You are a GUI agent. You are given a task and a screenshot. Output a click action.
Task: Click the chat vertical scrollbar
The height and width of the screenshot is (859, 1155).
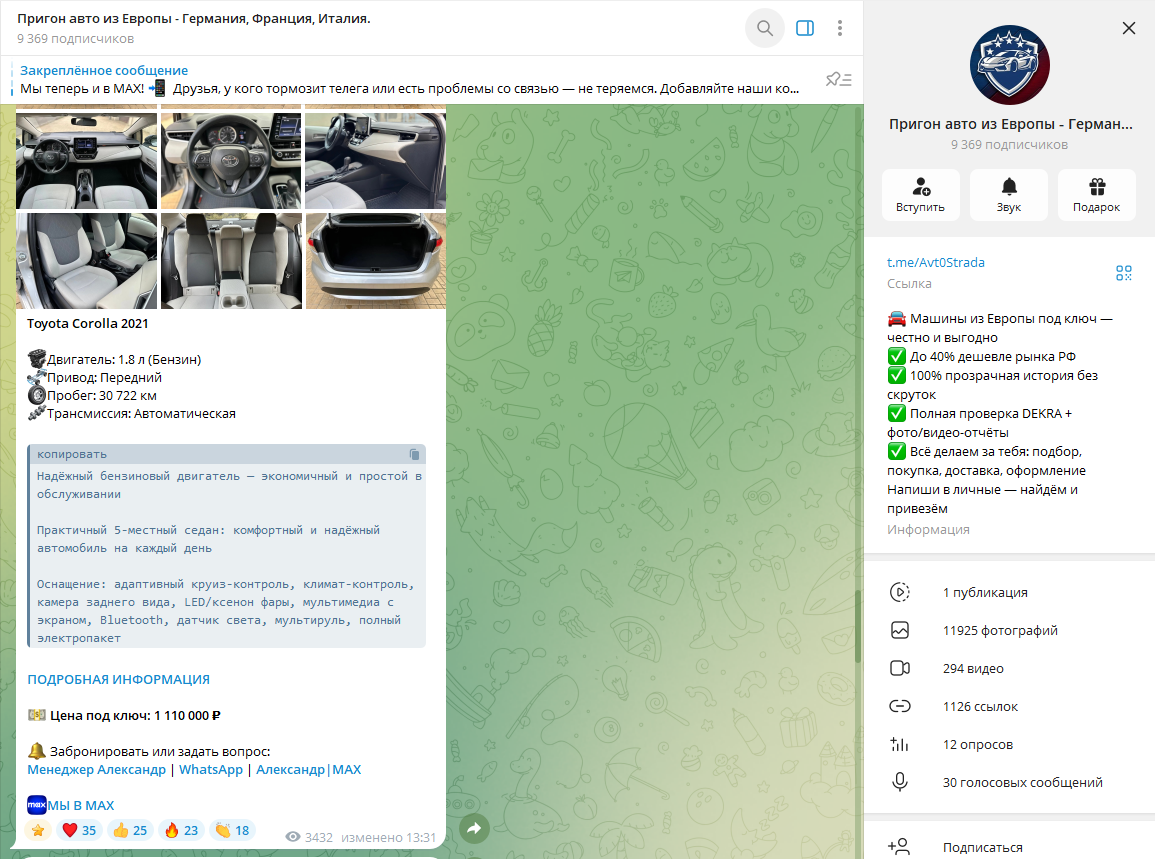pyautogui.click(x=858, y=626)
